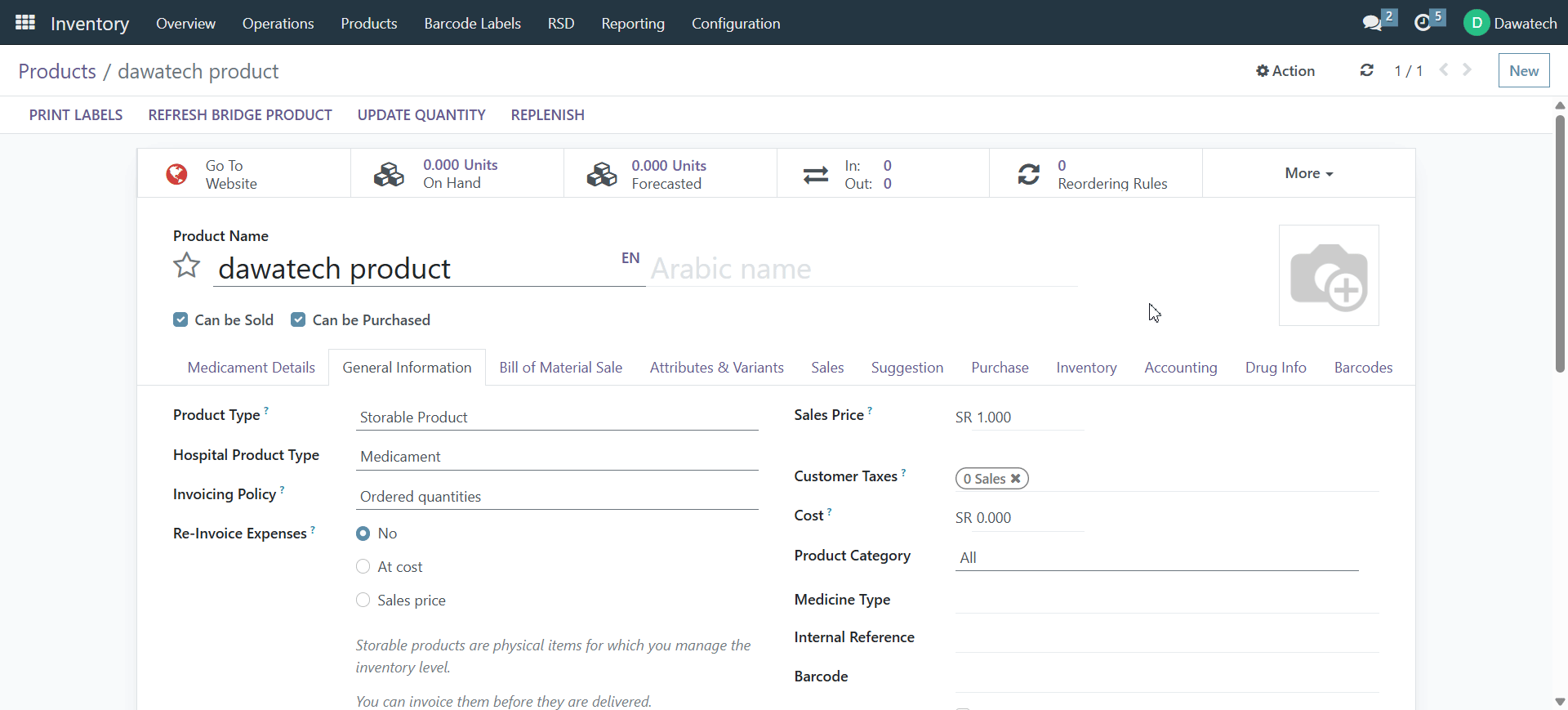This screenshot has height=710, width=1568.
Task: Switch to Suggestion tab
Action: [907, 368]
